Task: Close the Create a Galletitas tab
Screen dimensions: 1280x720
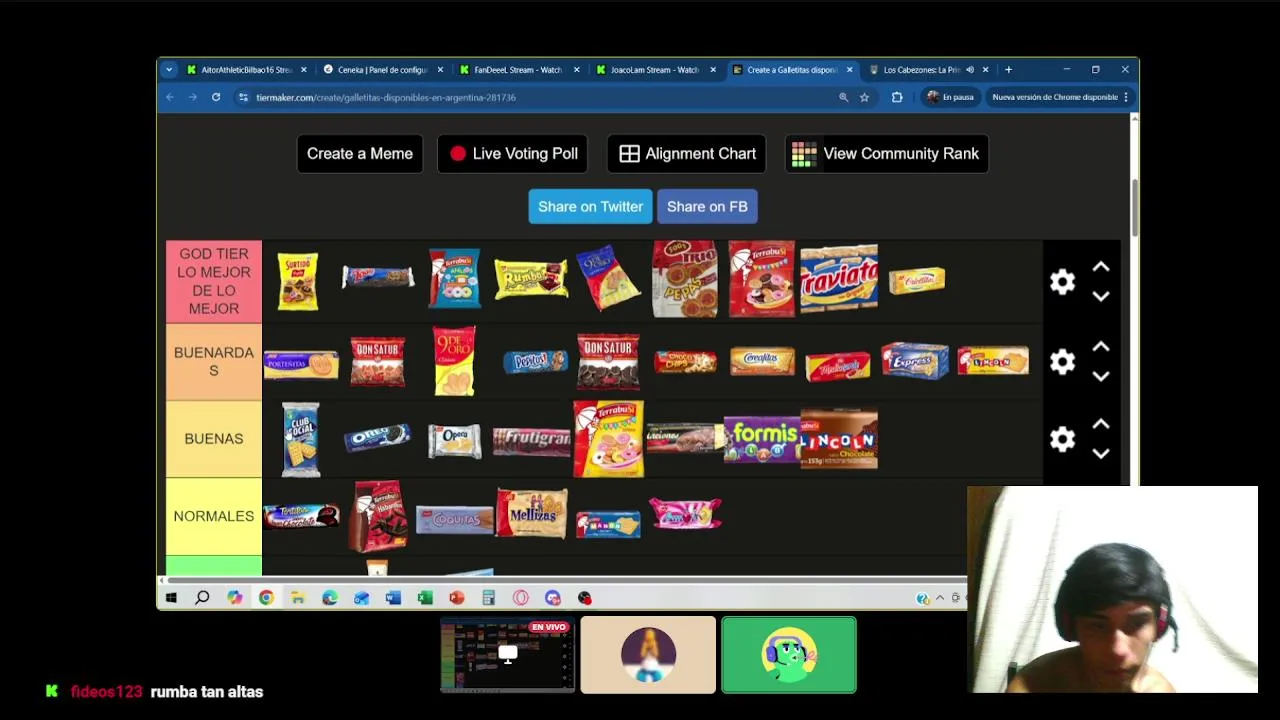Action: pos(849,70)
